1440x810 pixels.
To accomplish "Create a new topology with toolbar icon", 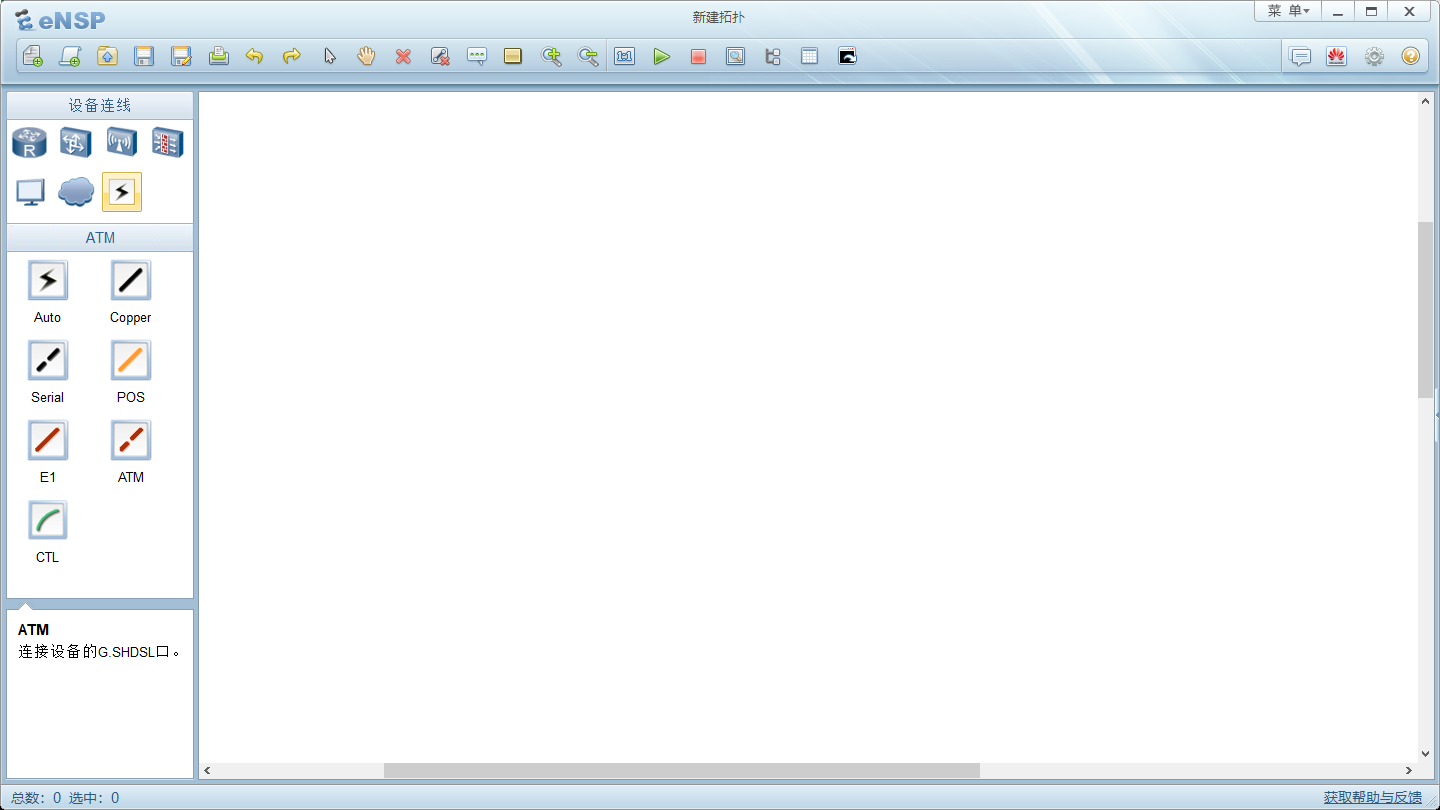I will (33, 56).
